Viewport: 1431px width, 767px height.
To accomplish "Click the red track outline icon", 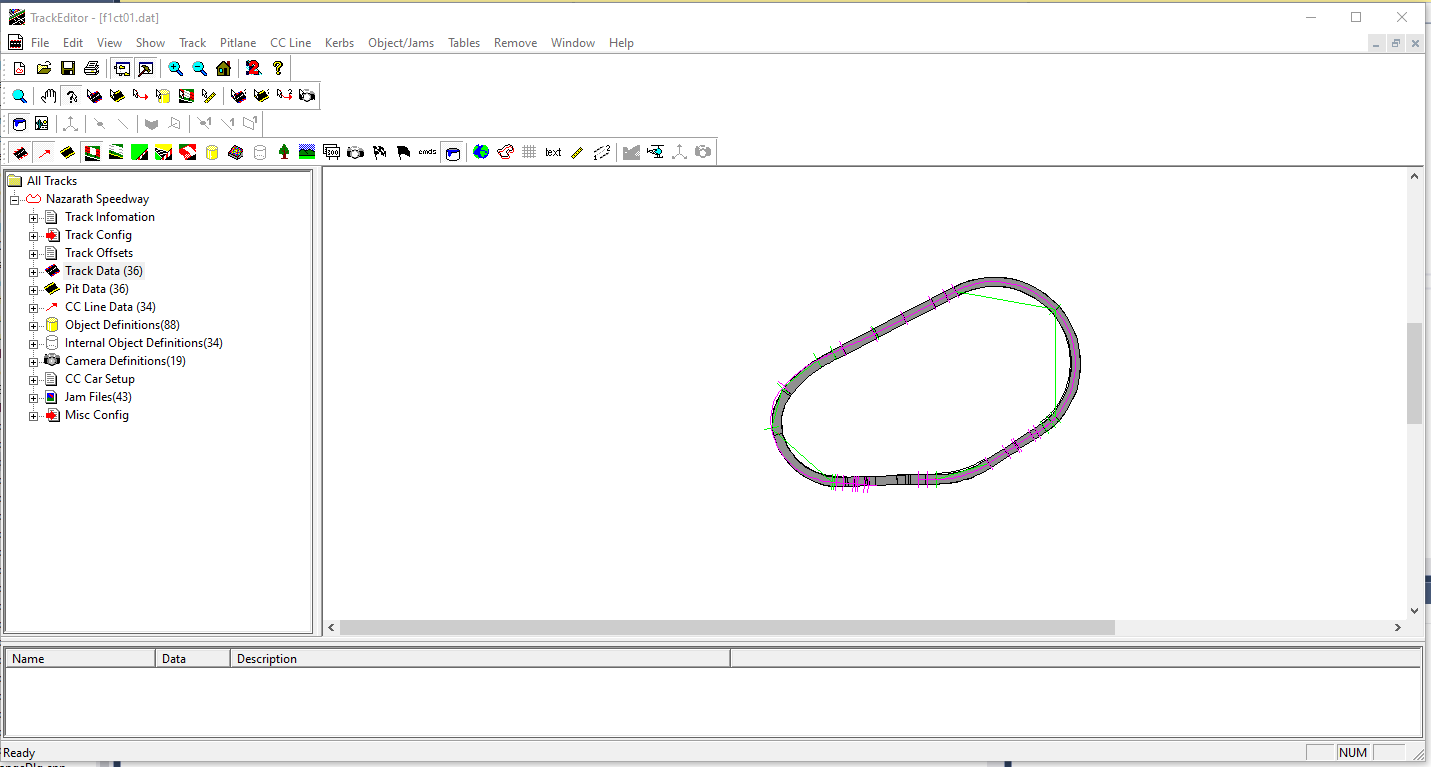I will click(x=505, y=152).
